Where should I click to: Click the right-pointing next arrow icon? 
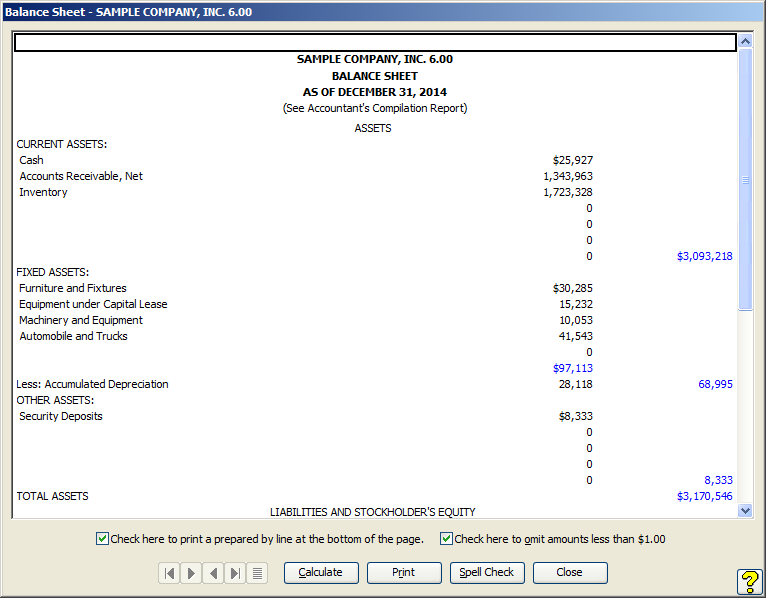click(191, 573)
